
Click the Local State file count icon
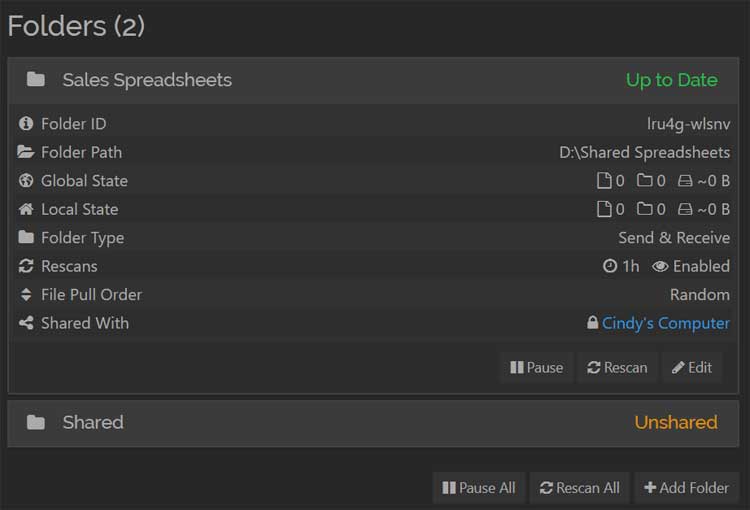click(x=604, y=209)
